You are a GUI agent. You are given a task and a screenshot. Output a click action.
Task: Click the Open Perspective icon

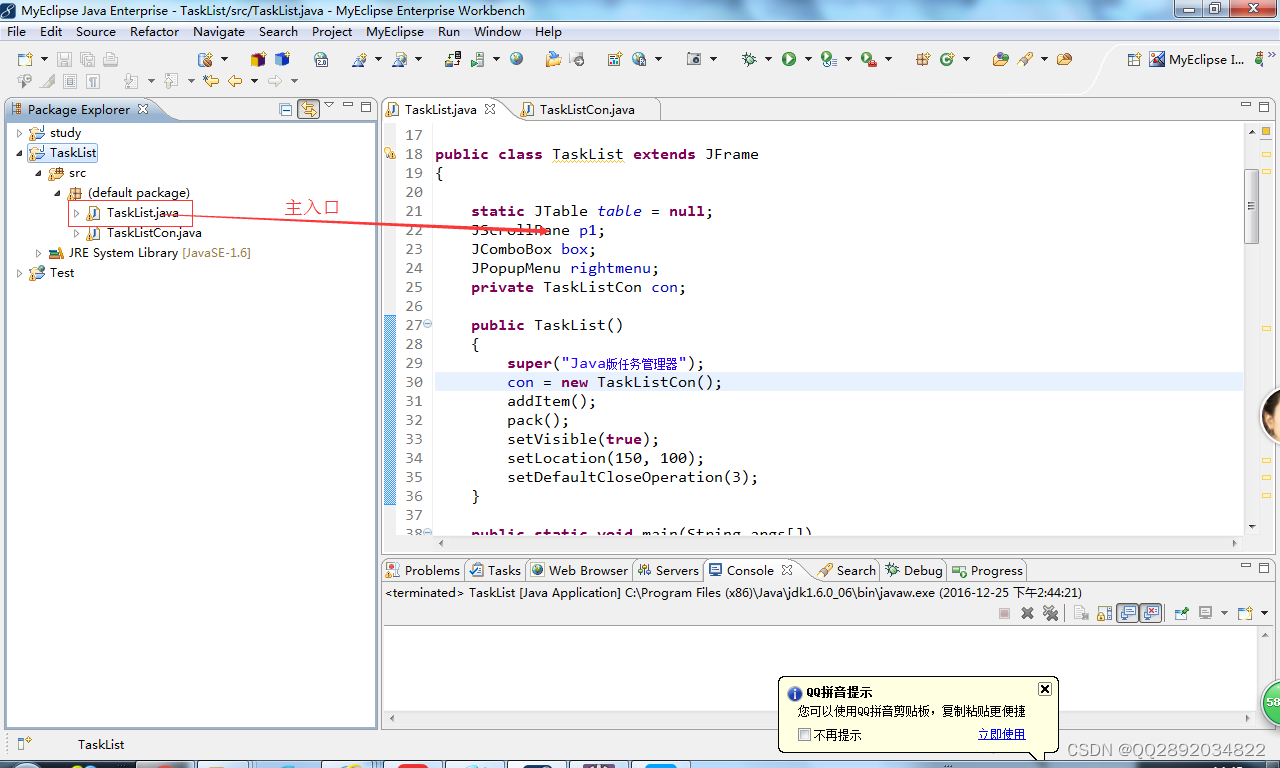click(x=1134, y=60)
